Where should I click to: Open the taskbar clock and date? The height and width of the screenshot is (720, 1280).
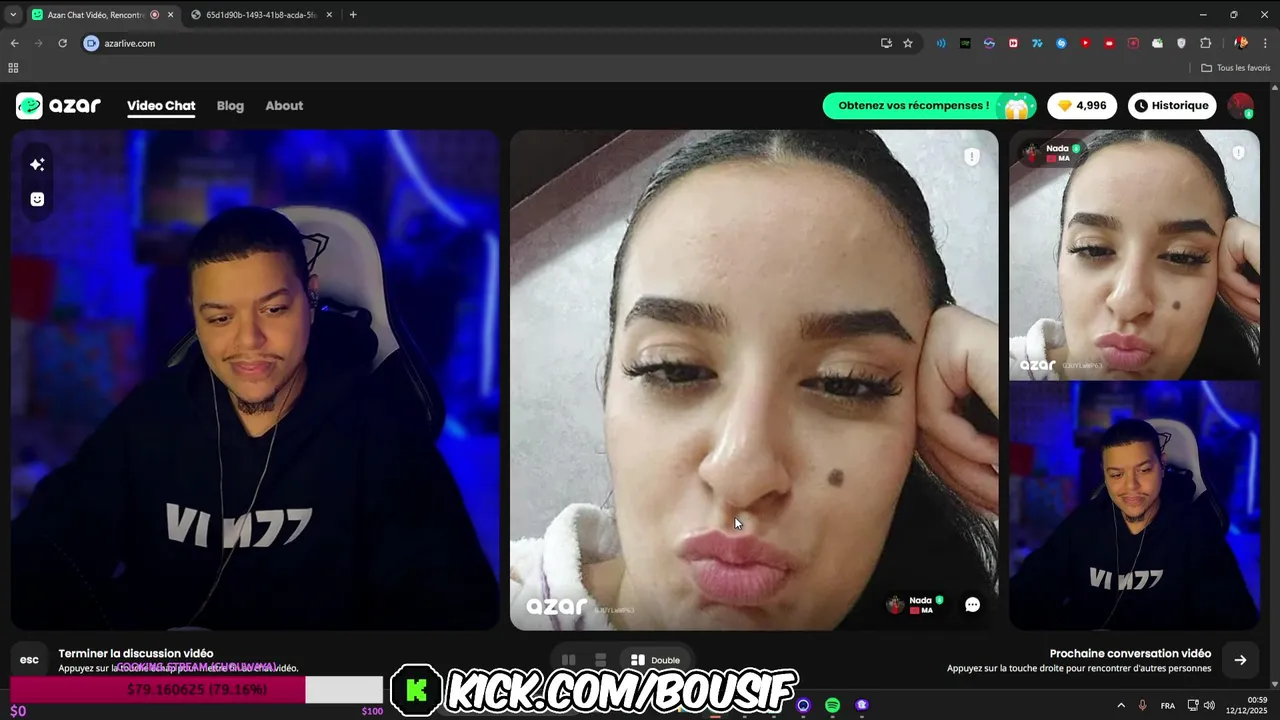1247,705
